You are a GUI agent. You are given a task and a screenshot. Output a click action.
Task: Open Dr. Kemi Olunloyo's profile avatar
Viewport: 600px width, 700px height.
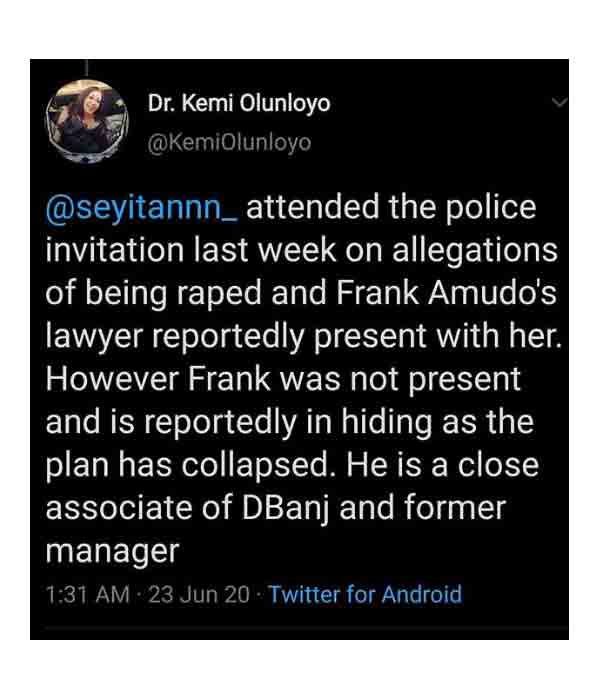88,121
